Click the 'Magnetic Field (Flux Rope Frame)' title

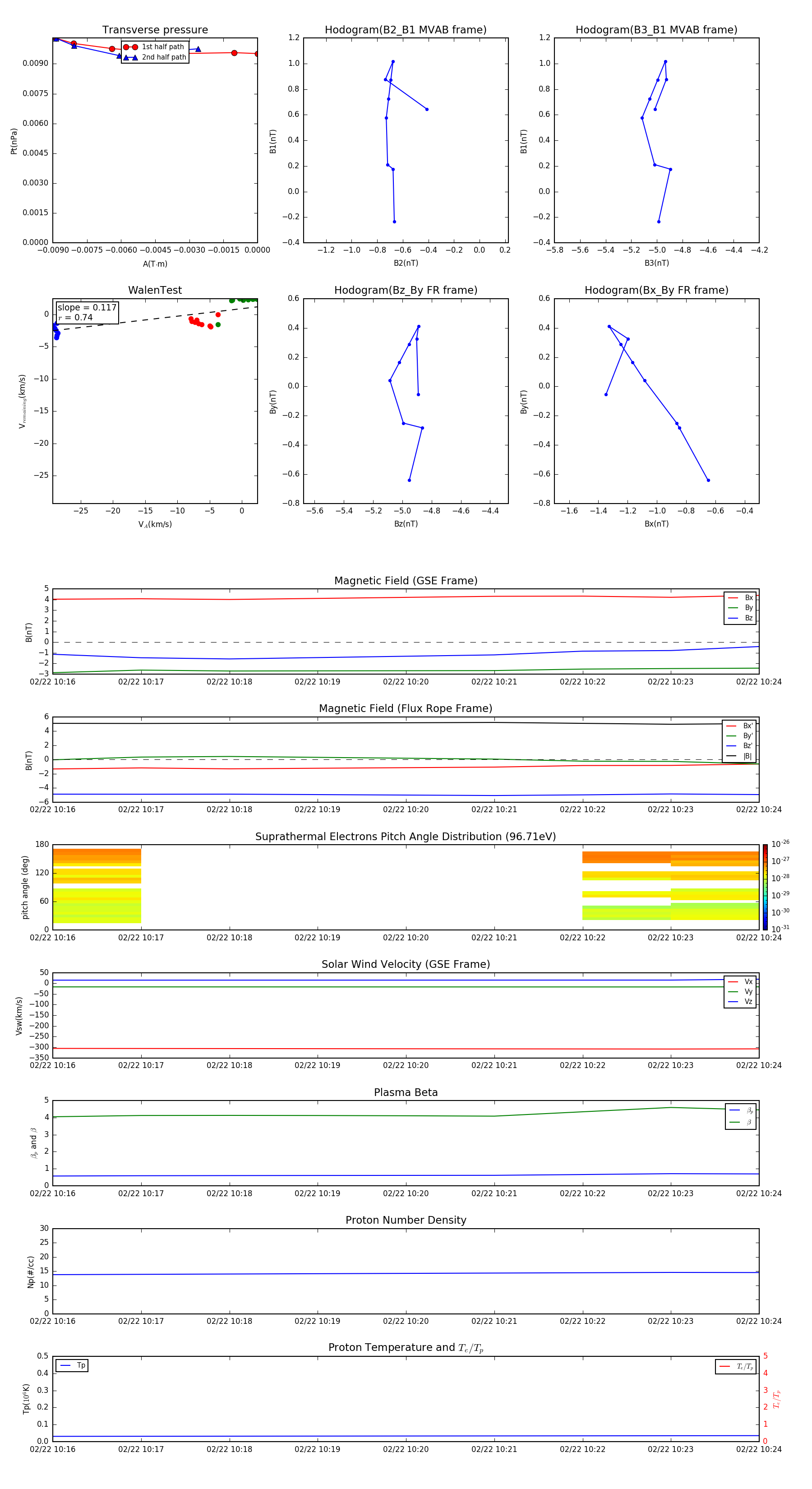(x=406, y=709)
